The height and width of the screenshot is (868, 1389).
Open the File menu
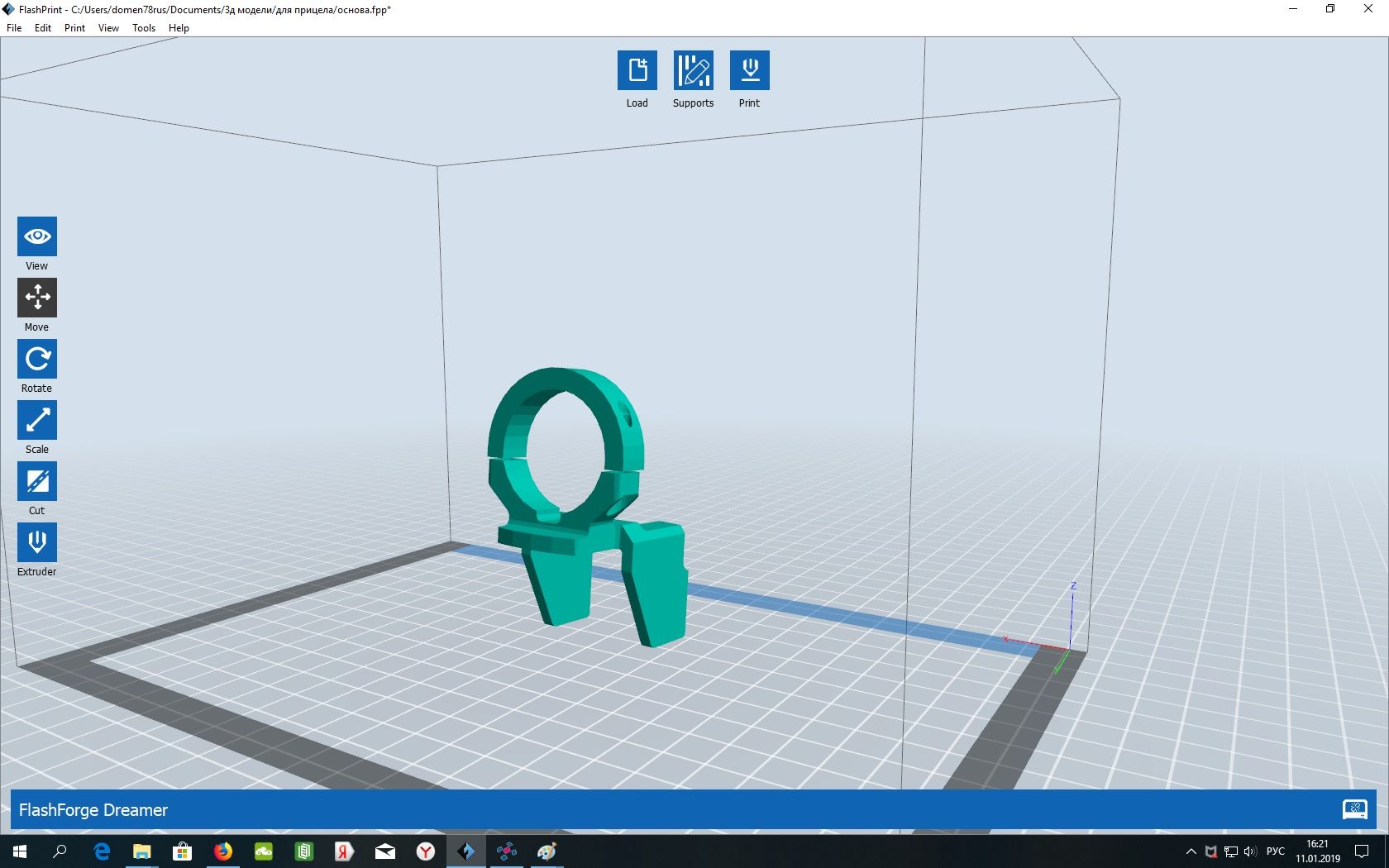[x=14, y=28]
